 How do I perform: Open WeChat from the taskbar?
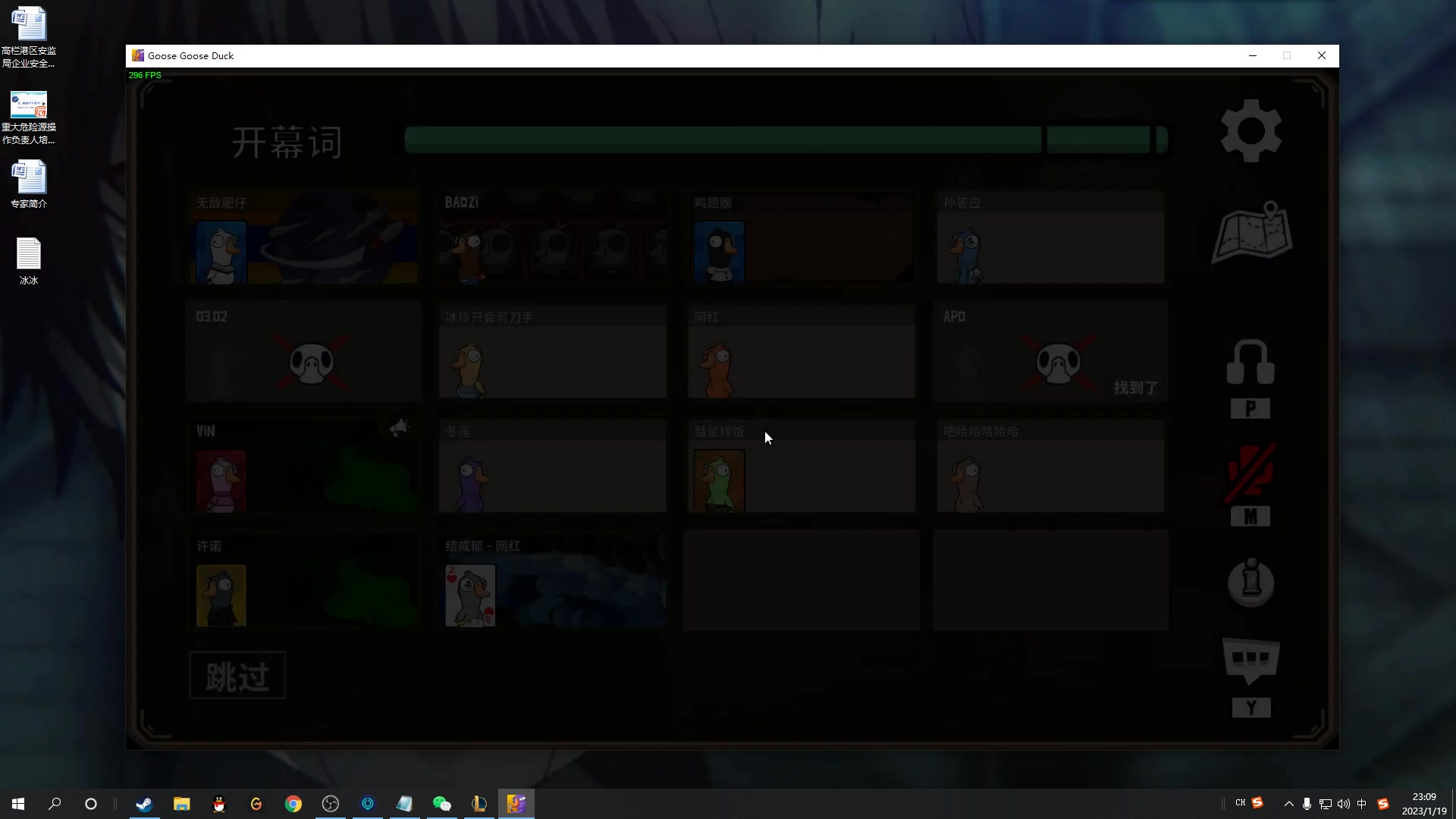441,804
